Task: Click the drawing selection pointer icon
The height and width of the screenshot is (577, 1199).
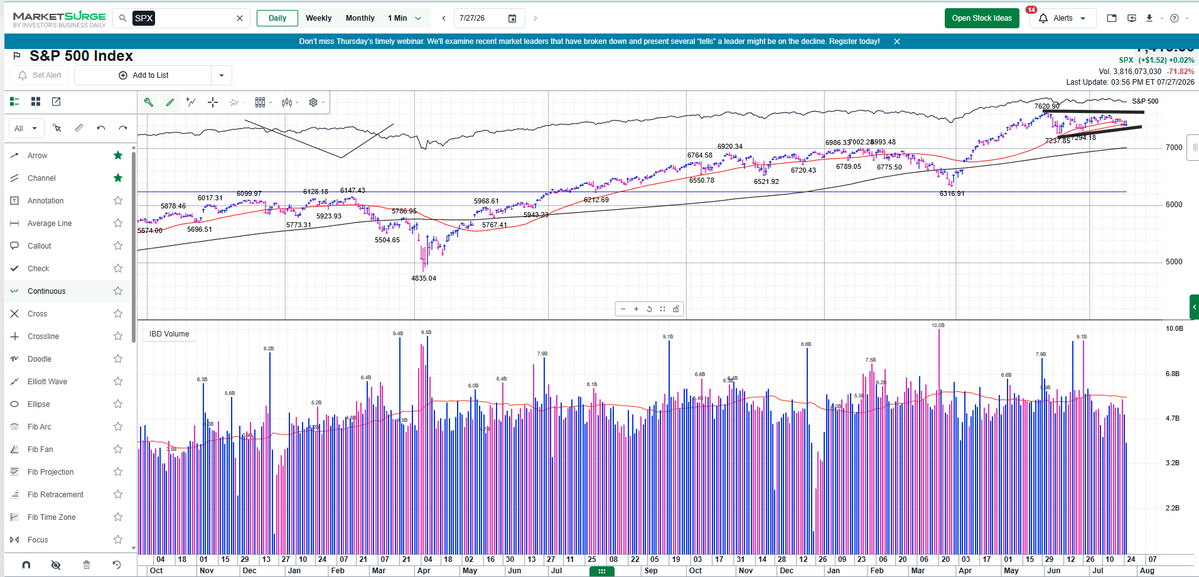Action: 57,128
